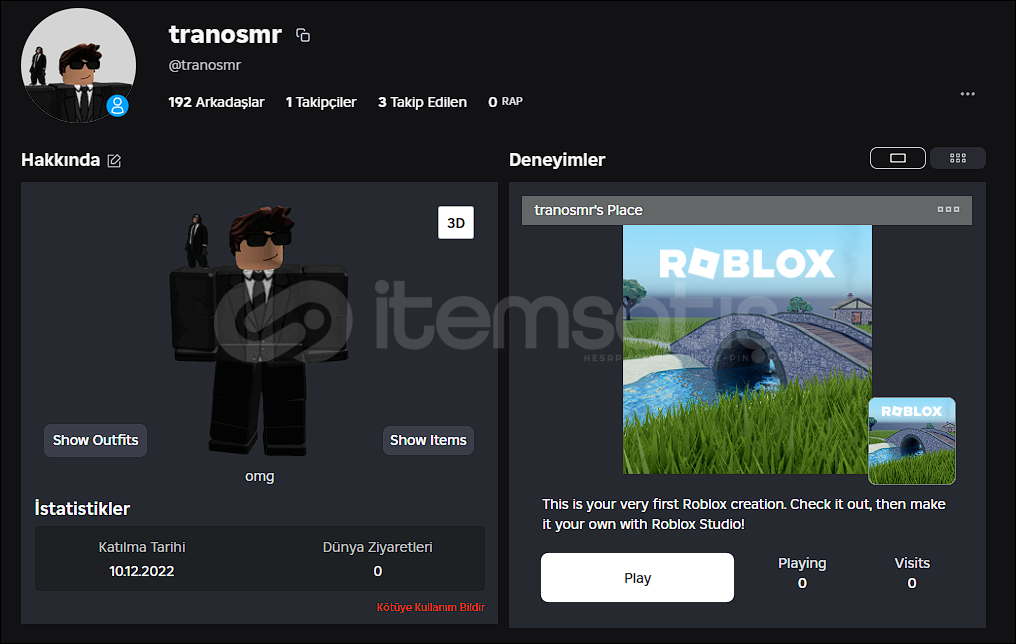The image size is (1016, 644).
Task: Switch experiences to single slideshow view
Action: (897, 158)
